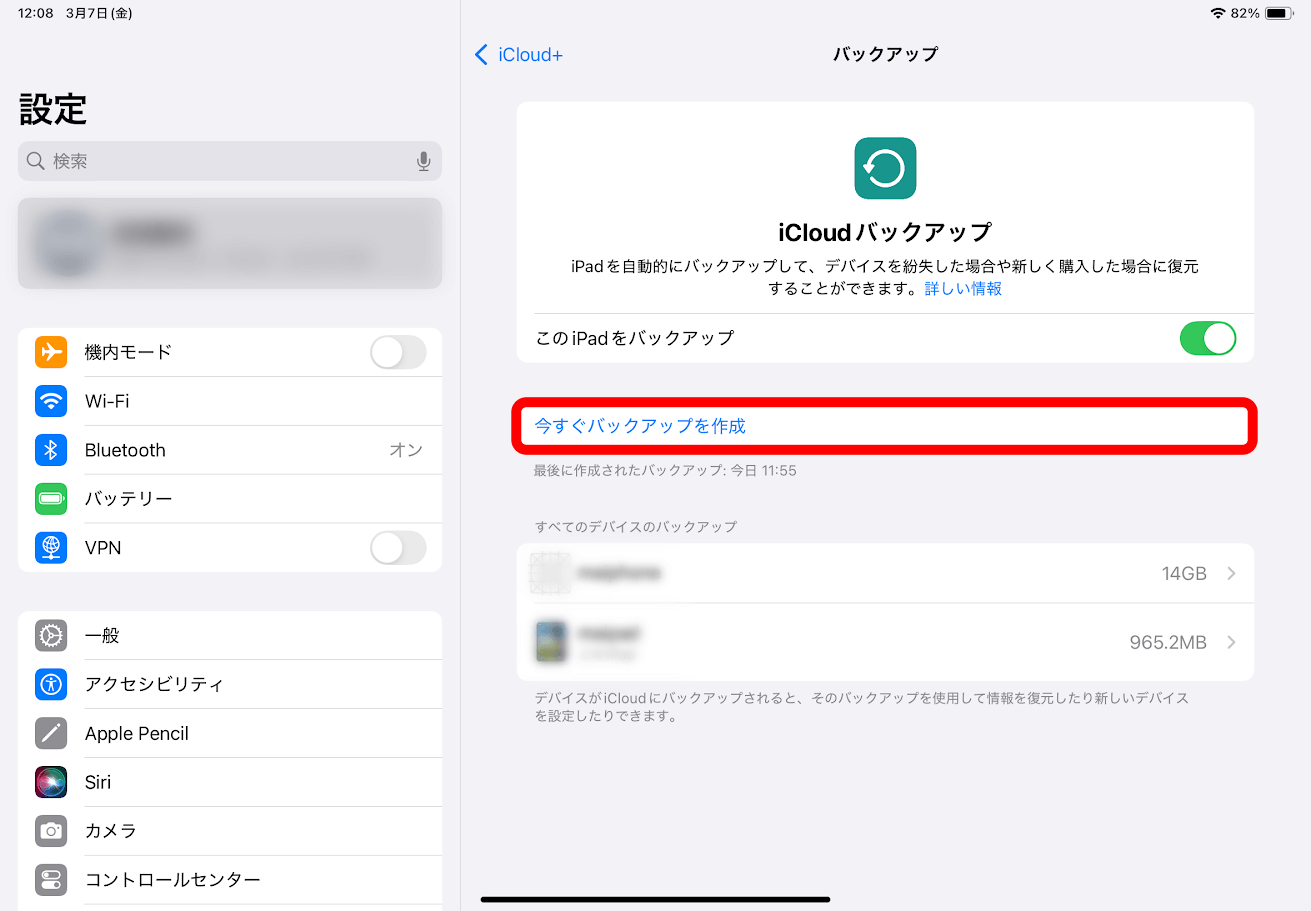The height and width of the screenshot is (911, 1311).
Task: Select the camera icon in sidebar
Action: [51, 831]
